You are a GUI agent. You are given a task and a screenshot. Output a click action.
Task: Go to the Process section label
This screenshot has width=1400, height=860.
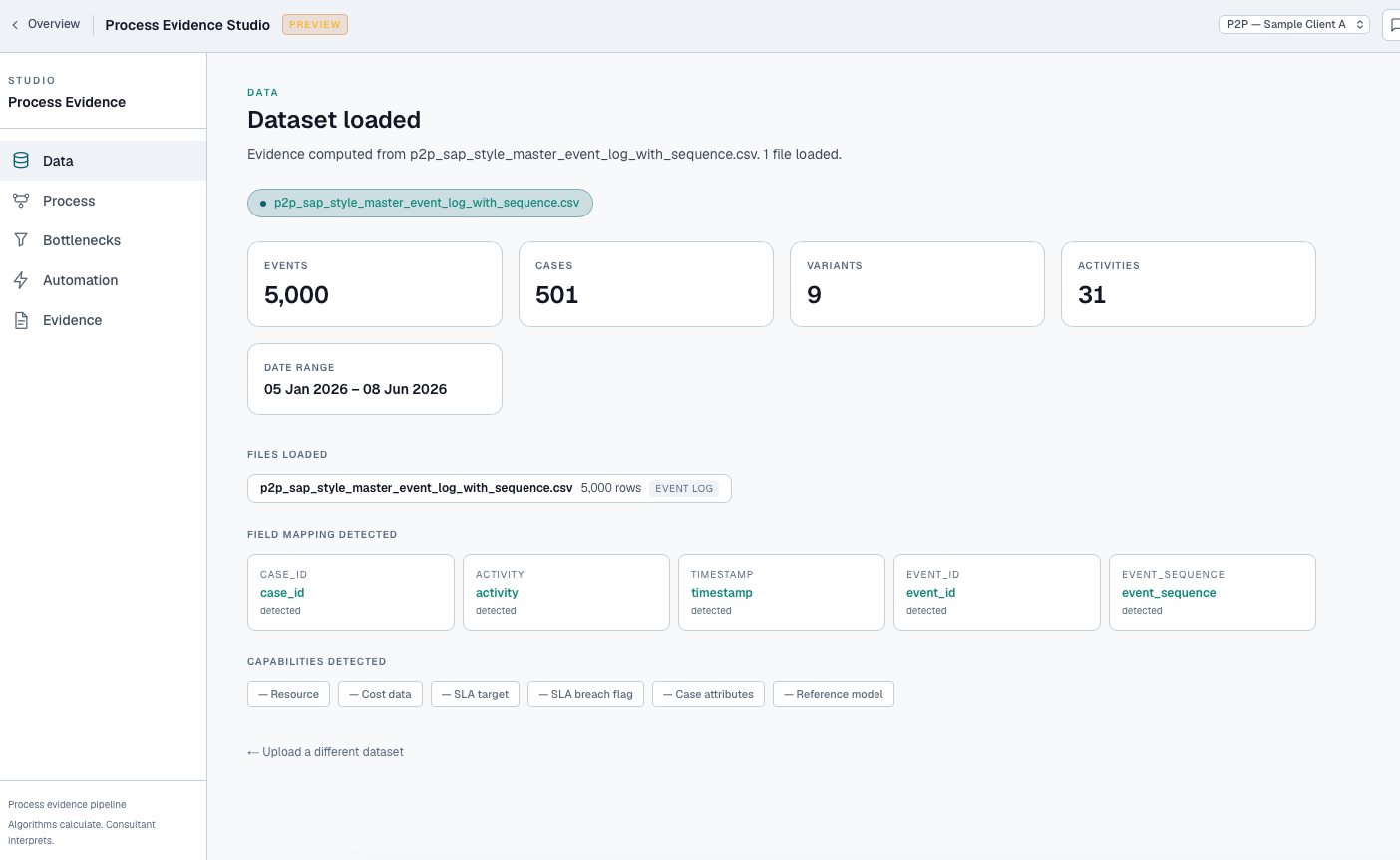(69, 201)
